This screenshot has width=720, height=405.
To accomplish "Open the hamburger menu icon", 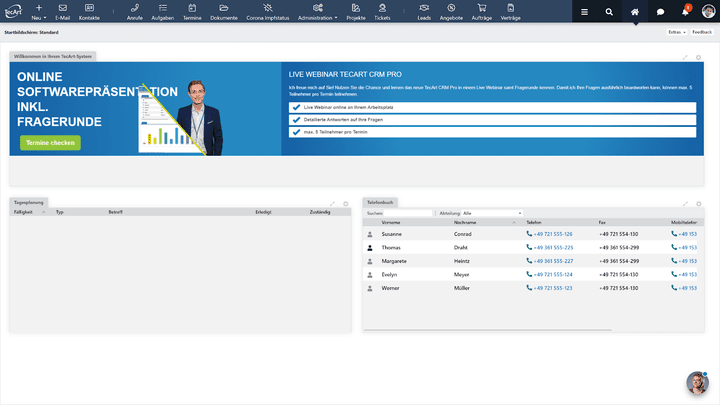I will pos(584,12).
